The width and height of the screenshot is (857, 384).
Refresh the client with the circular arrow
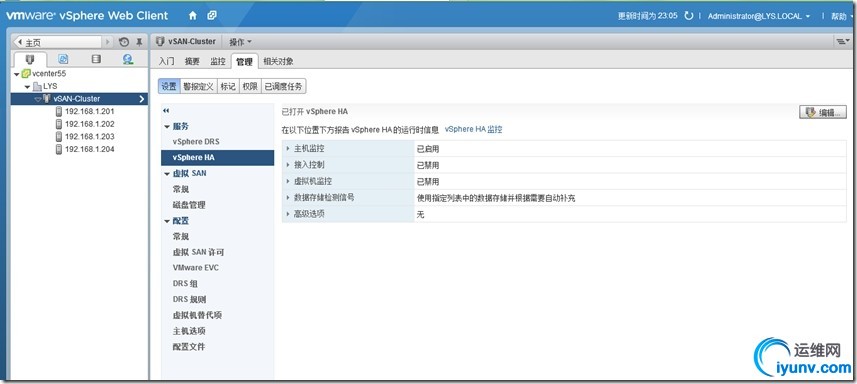tap(689, 16)
